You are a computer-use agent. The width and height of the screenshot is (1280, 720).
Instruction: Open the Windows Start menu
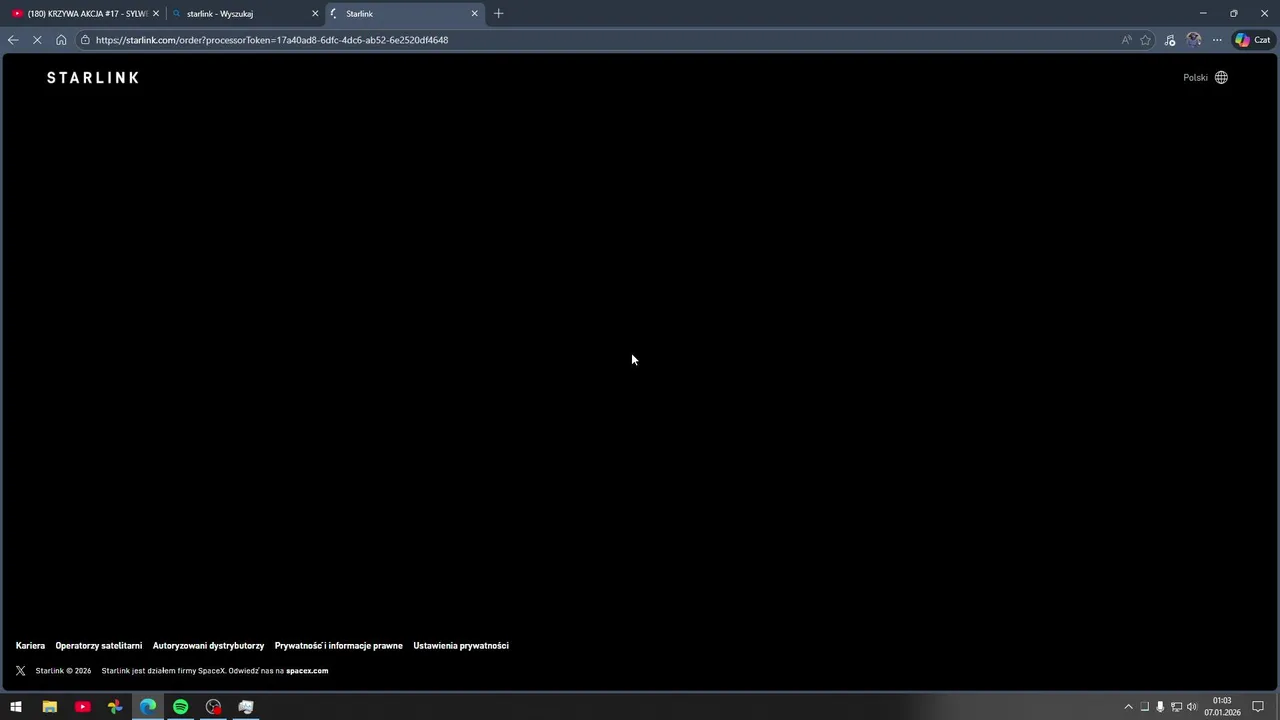(x=16, y=707)
